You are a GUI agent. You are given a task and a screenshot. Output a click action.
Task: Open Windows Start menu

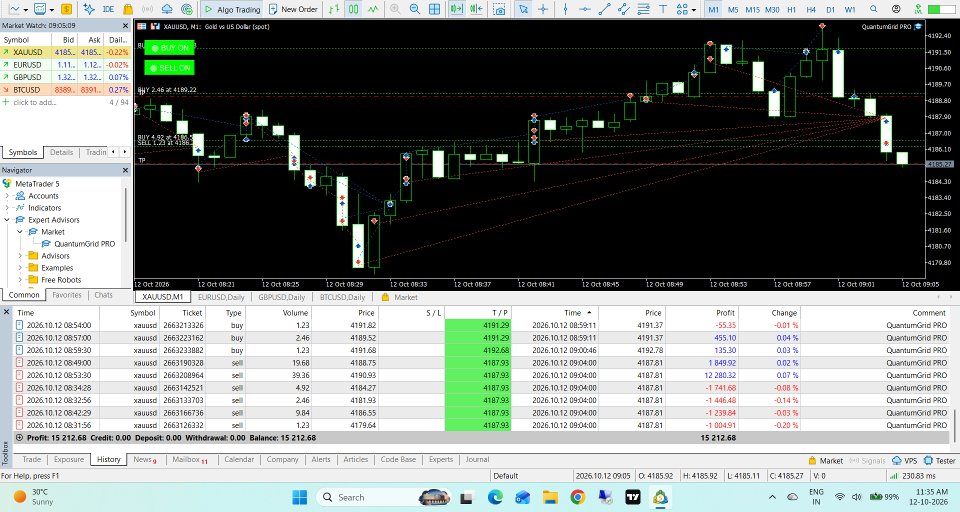click(299, 497)
